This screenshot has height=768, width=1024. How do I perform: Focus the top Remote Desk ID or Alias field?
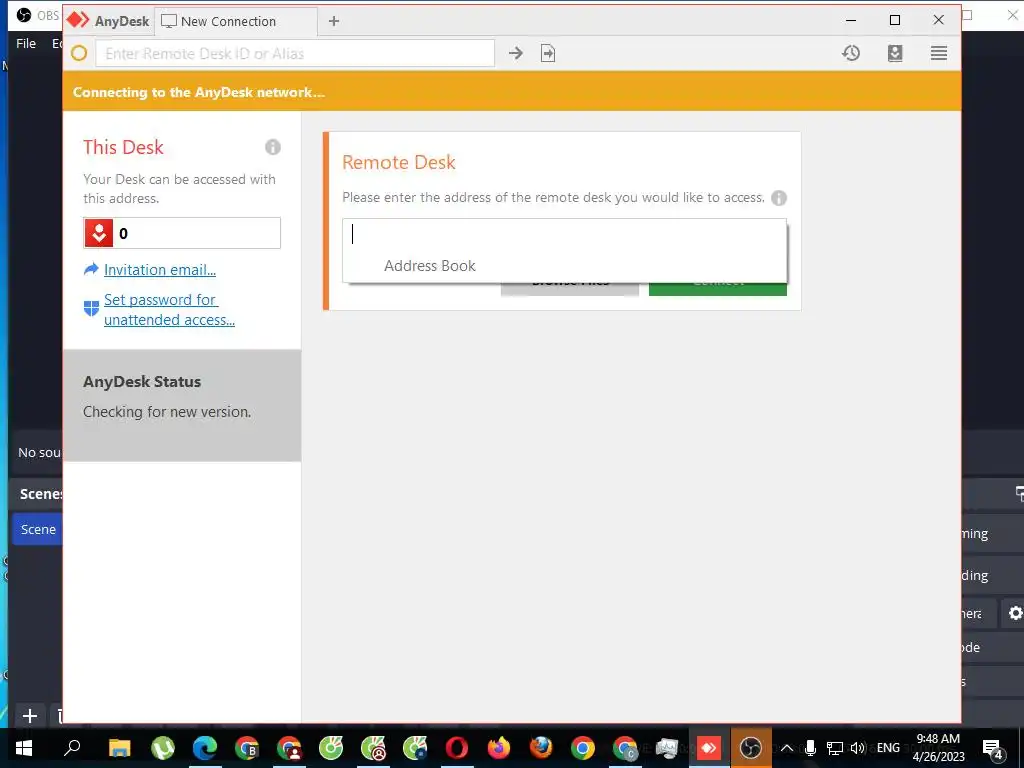pos(295,54)
